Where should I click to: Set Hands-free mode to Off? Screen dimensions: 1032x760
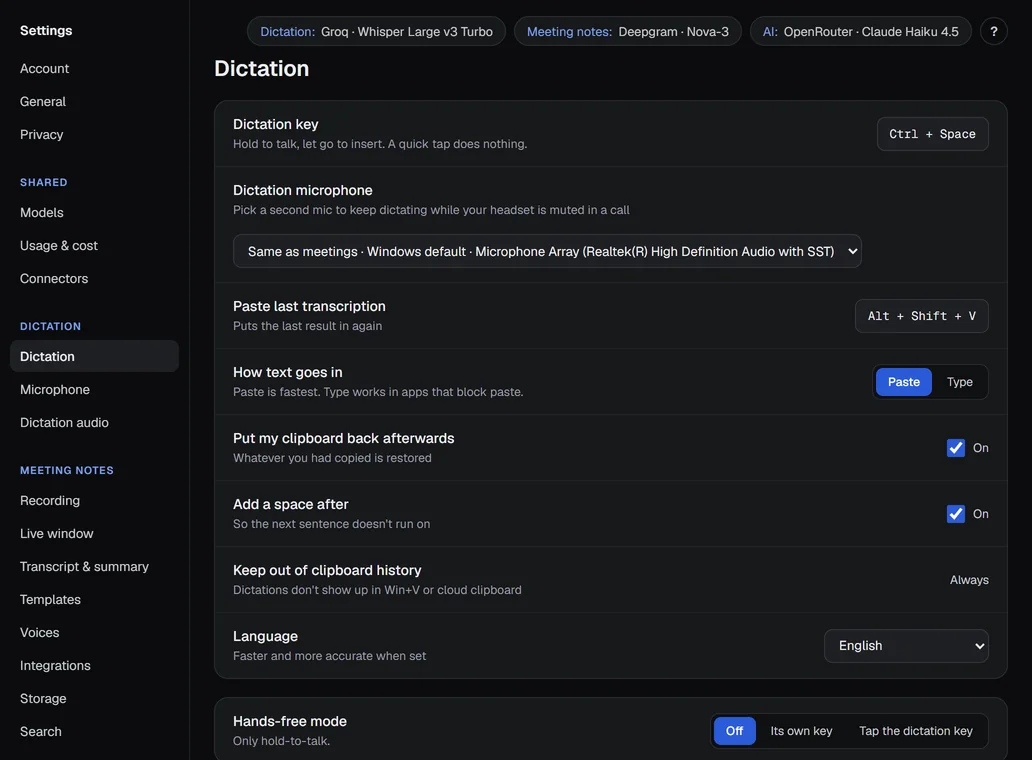click(x=734, y=731)
